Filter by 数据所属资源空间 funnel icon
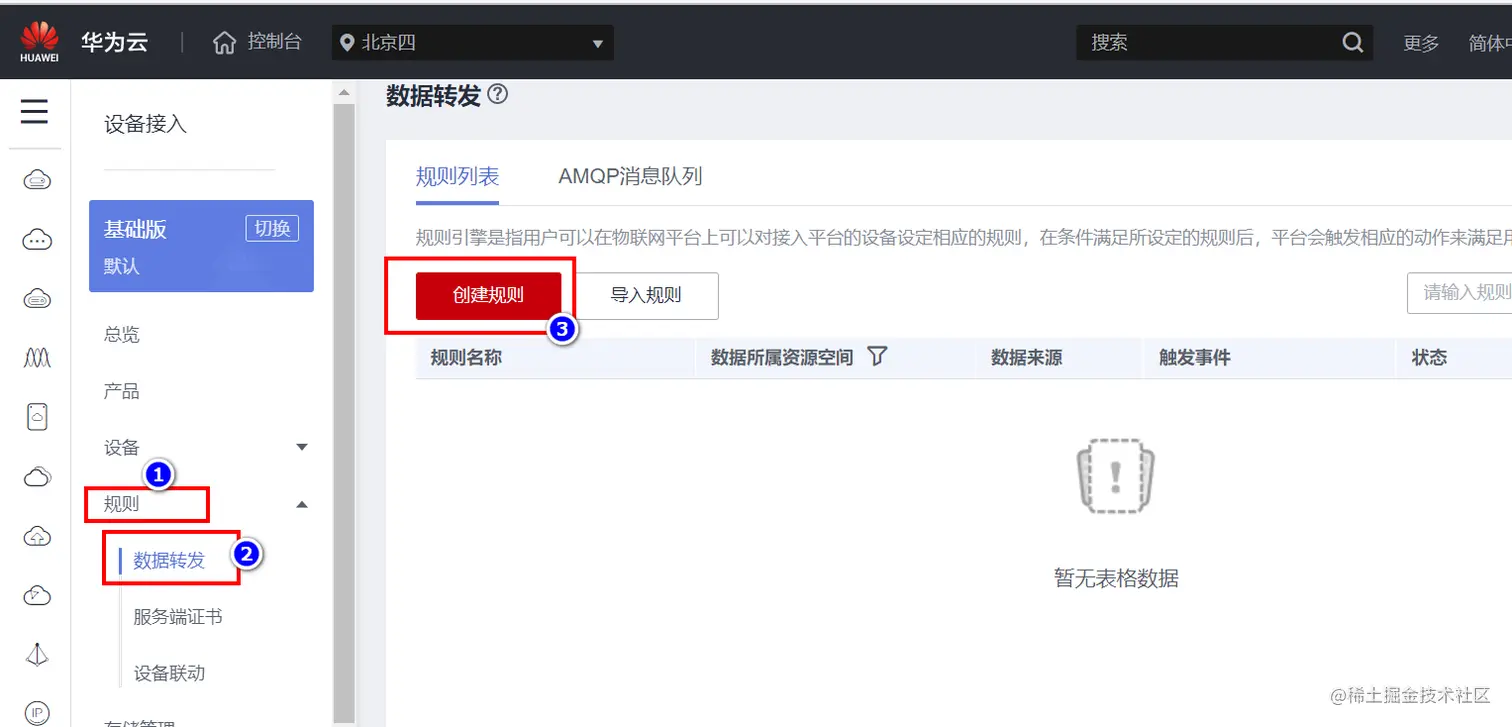 877,357
